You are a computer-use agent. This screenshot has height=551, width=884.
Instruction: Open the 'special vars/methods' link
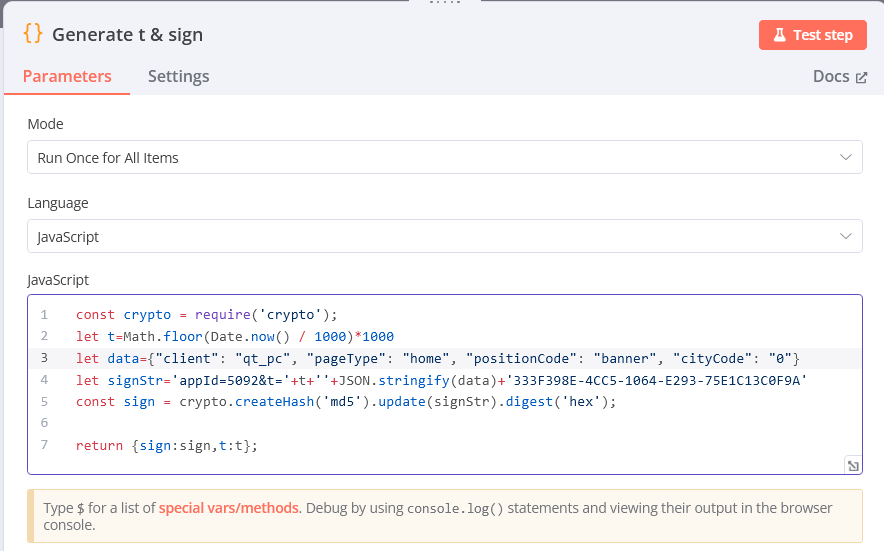228,508
